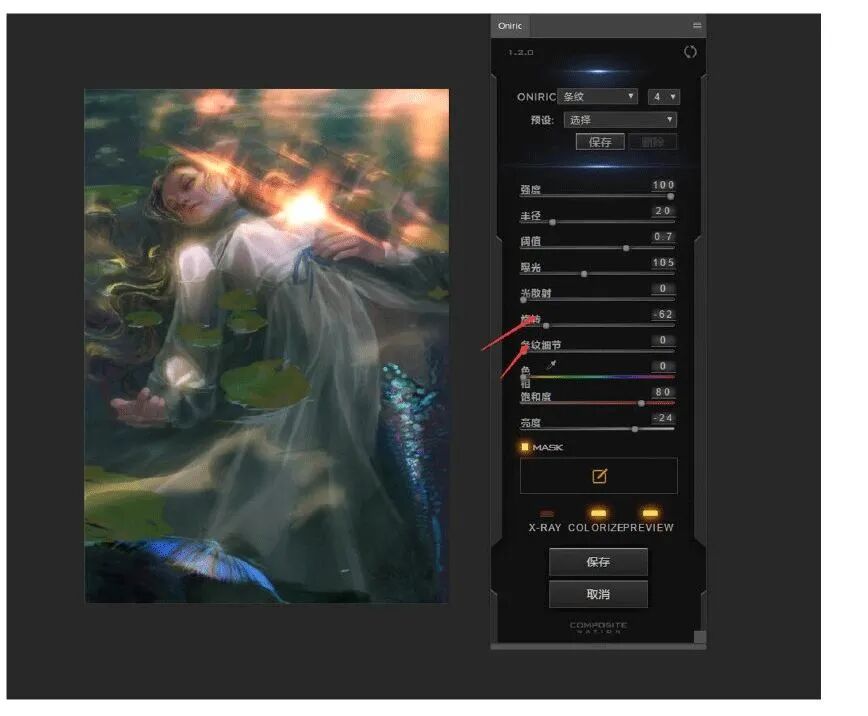Click the slider handle below the -62 value

pyautogui.click(x=546, y=326)
